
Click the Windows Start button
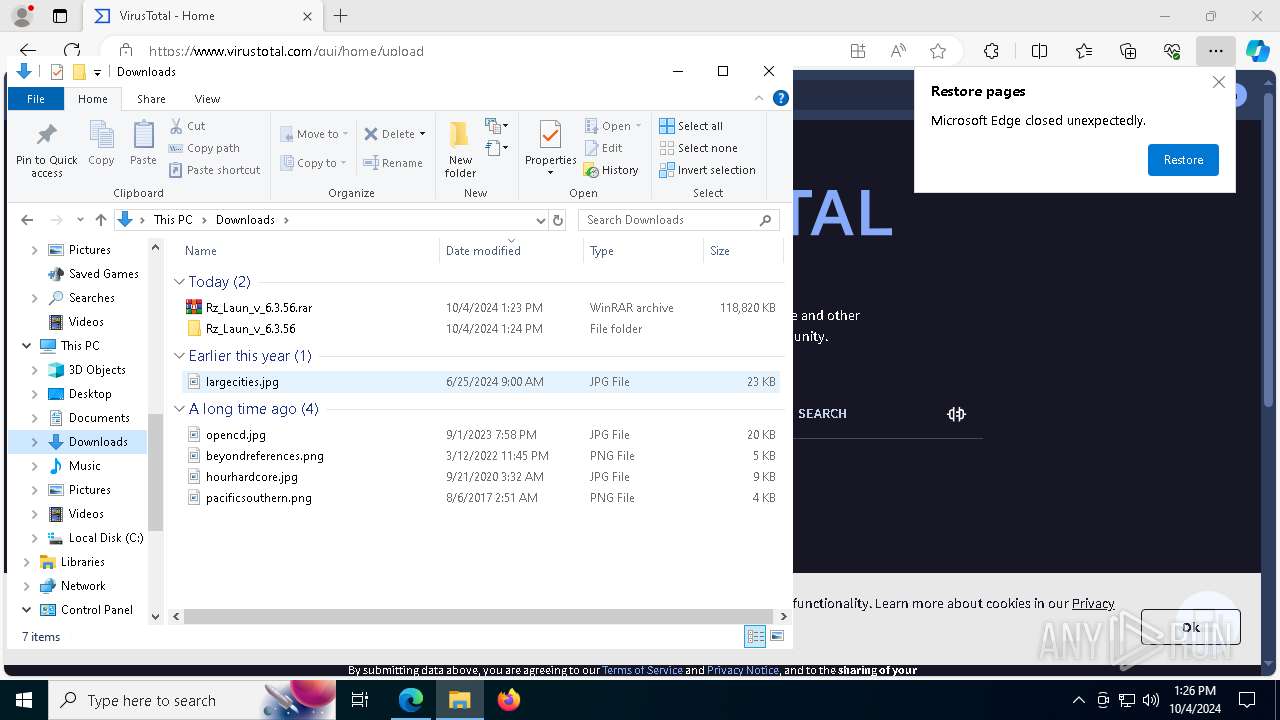point(24,700)
